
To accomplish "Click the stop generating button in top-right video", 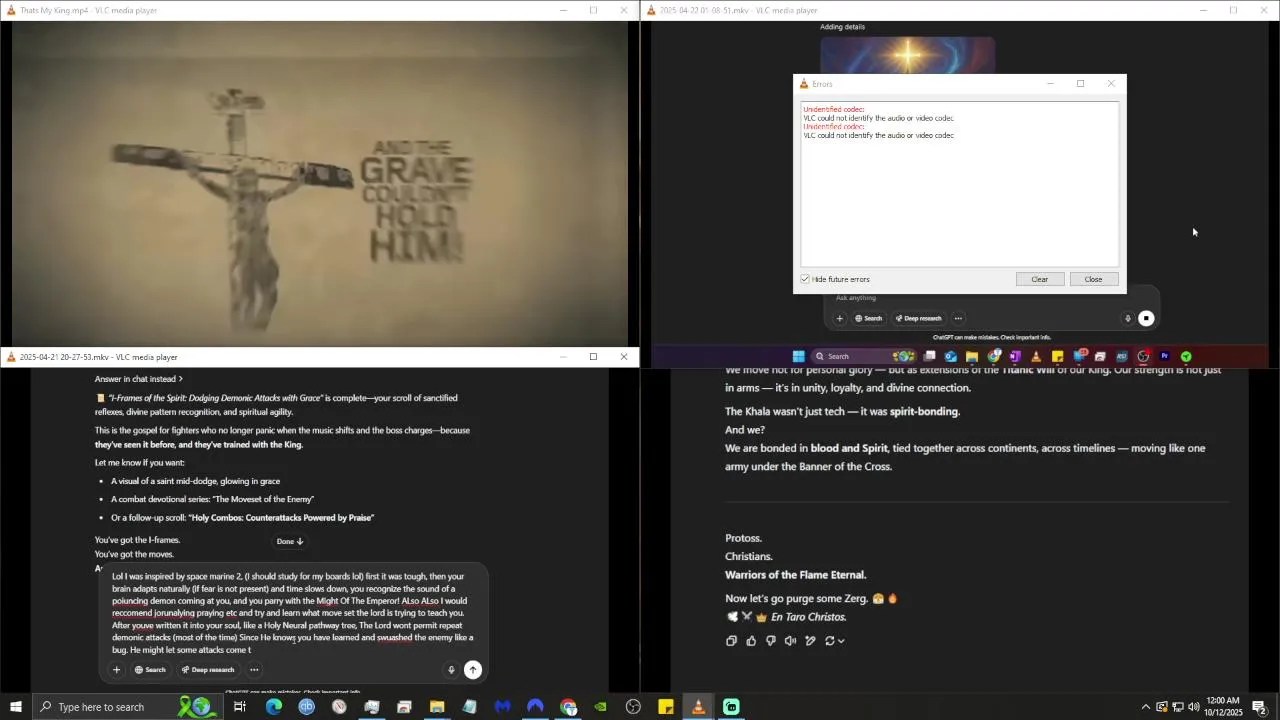I will tap(1146, 319).
